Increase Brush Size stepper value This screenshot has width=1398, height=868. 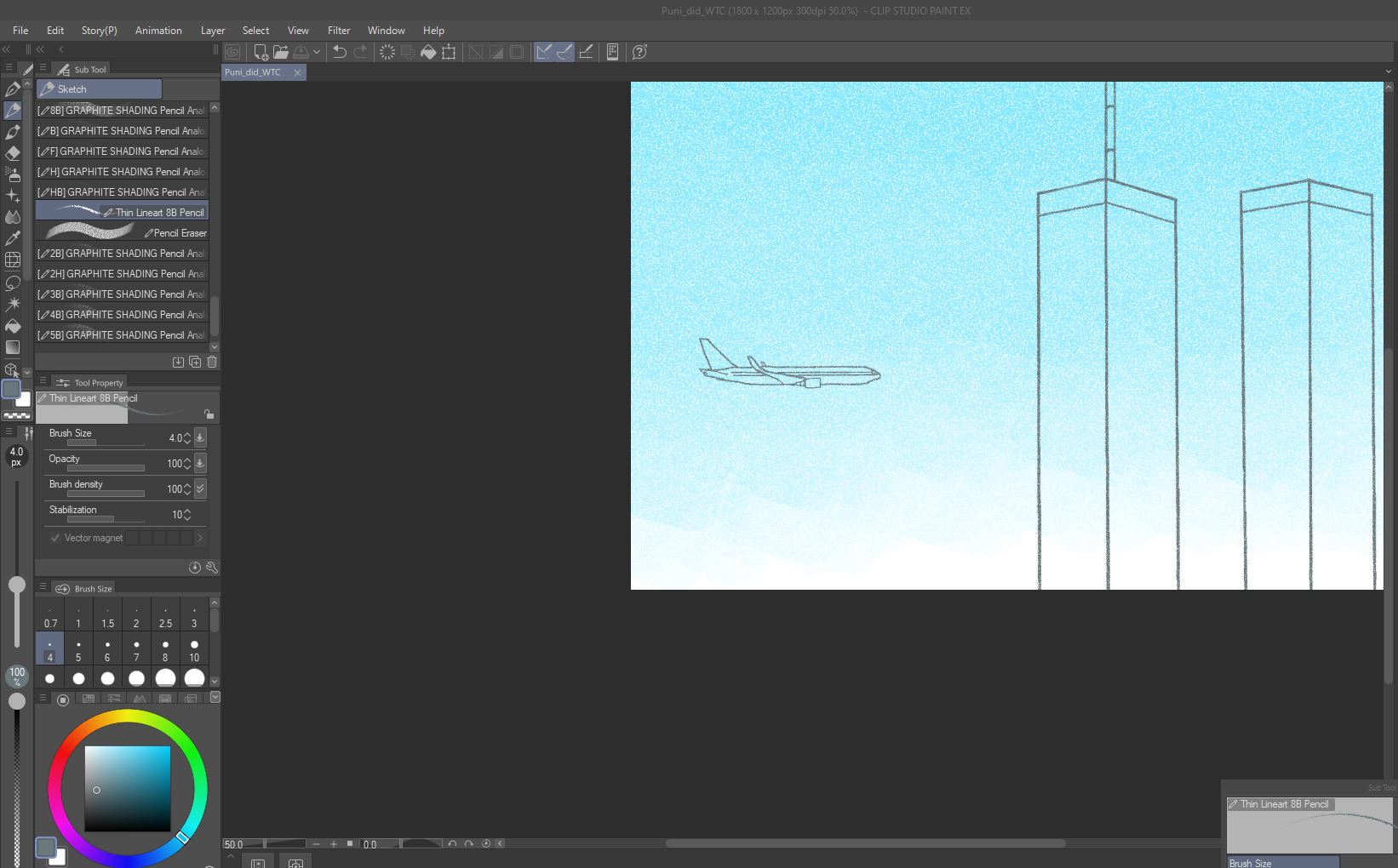[187, 434]
